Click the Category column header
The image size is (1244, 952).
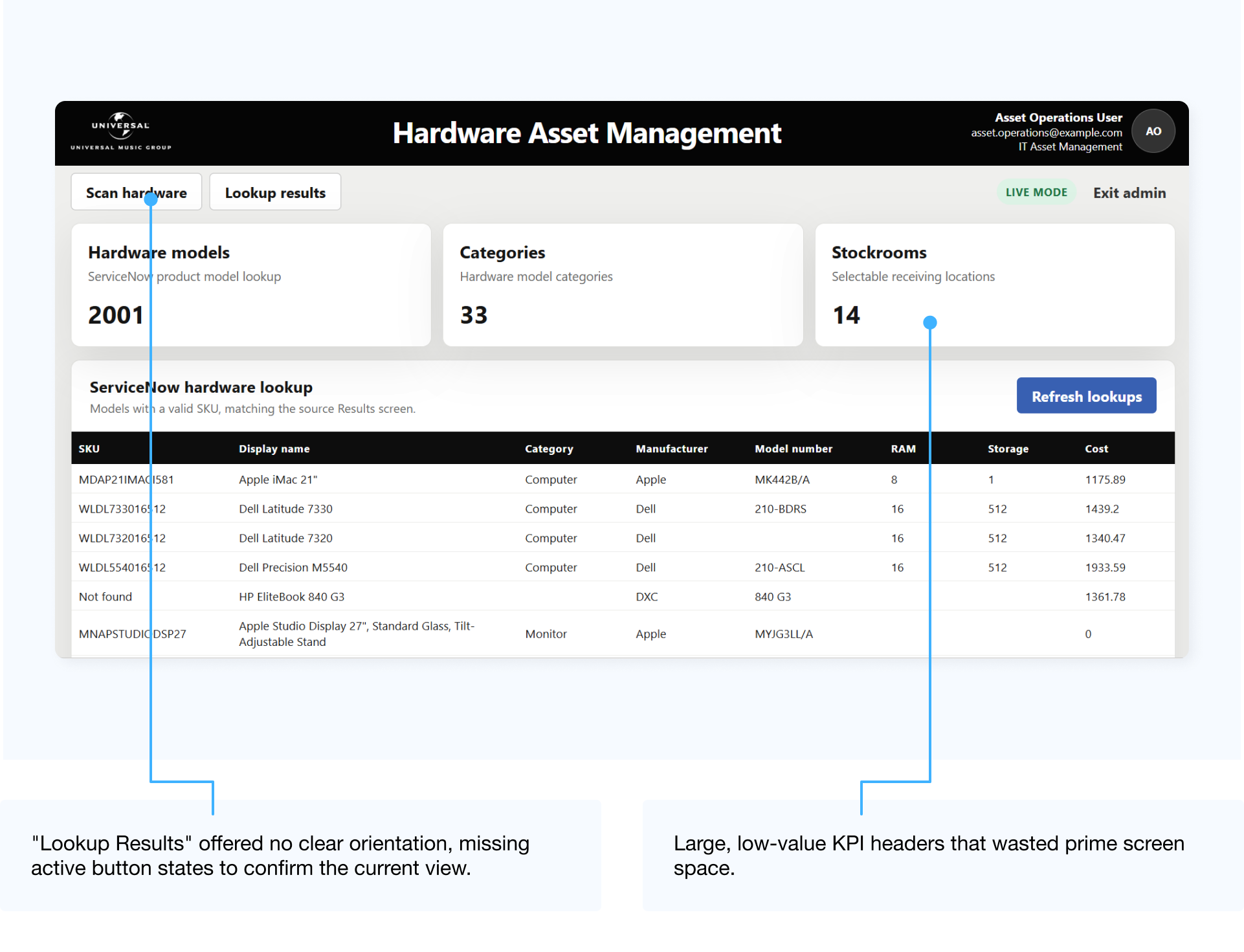[x=549, y=448]
